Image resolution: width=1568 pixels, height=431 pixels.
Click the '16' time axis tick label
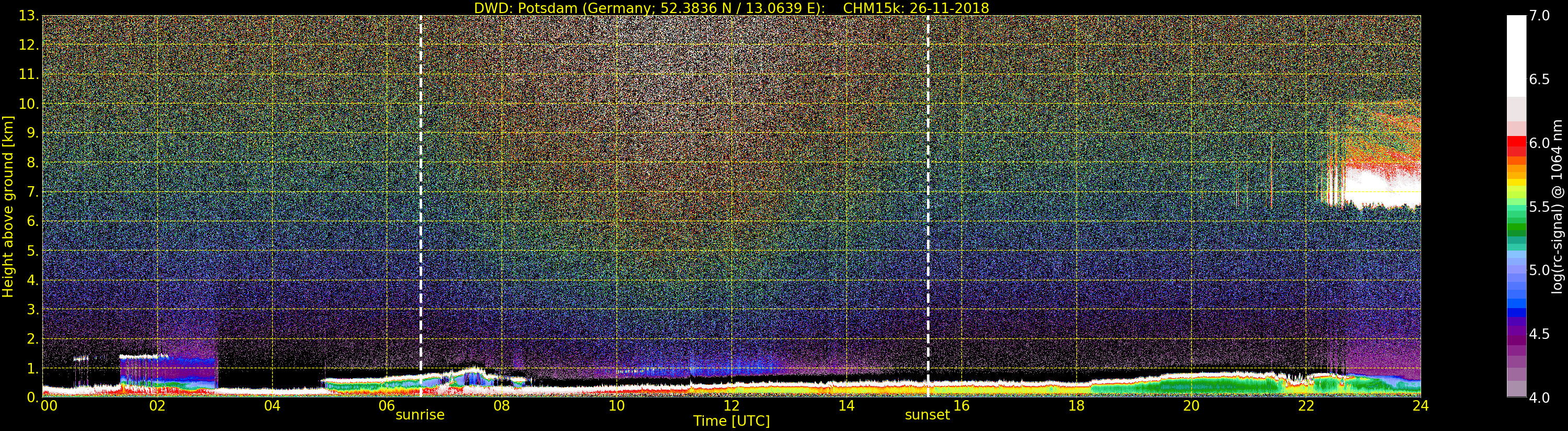point(961,405)
